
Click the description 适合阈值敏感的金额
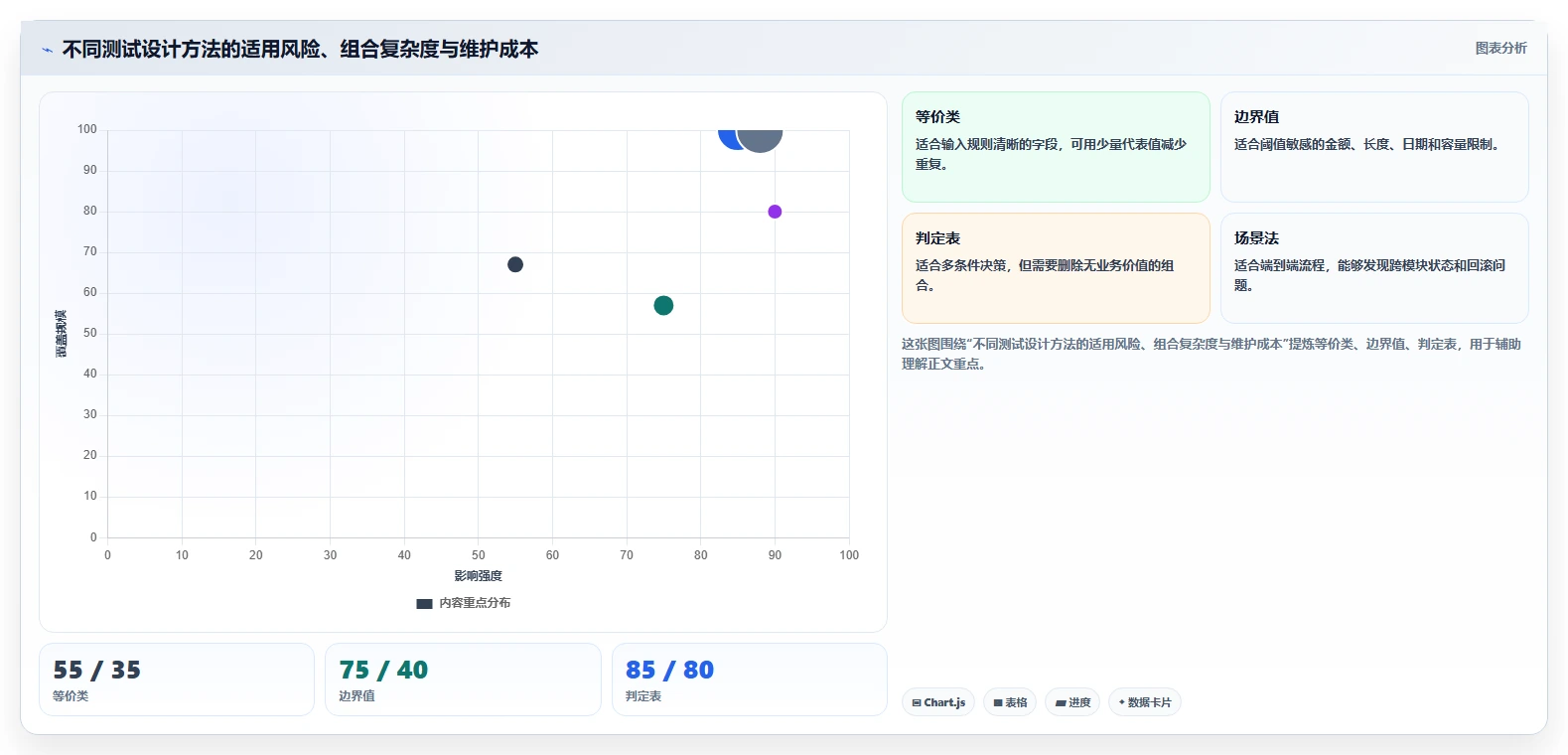[x=1366, y=145]
